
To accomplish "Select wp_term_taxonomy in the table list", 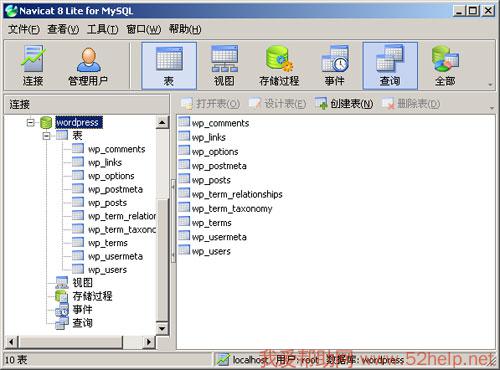I will click(232, 209).
